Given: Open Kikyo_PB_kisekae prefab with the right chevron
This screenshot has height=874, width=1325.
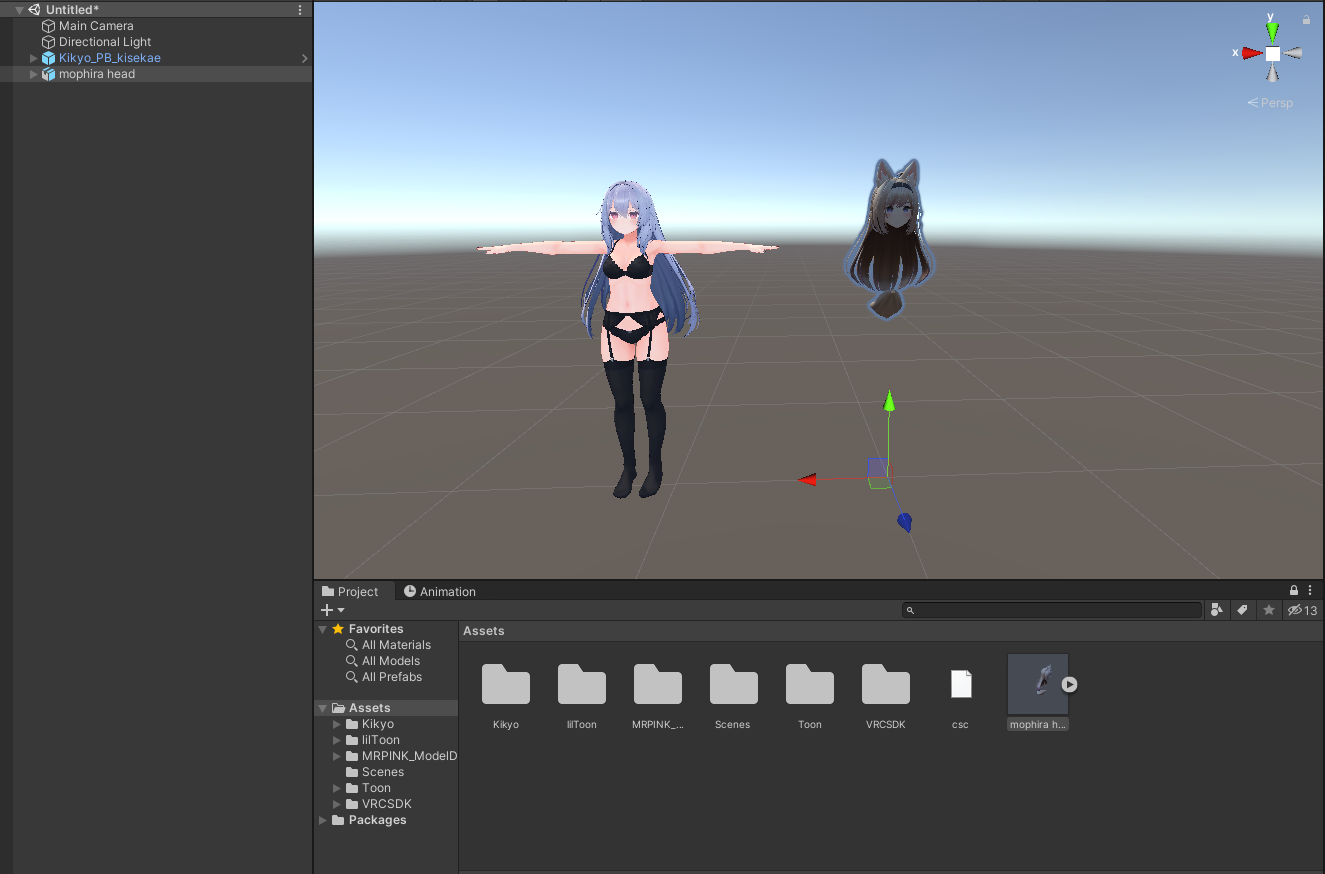Looking at the screenshot, I should pos(304,58).
